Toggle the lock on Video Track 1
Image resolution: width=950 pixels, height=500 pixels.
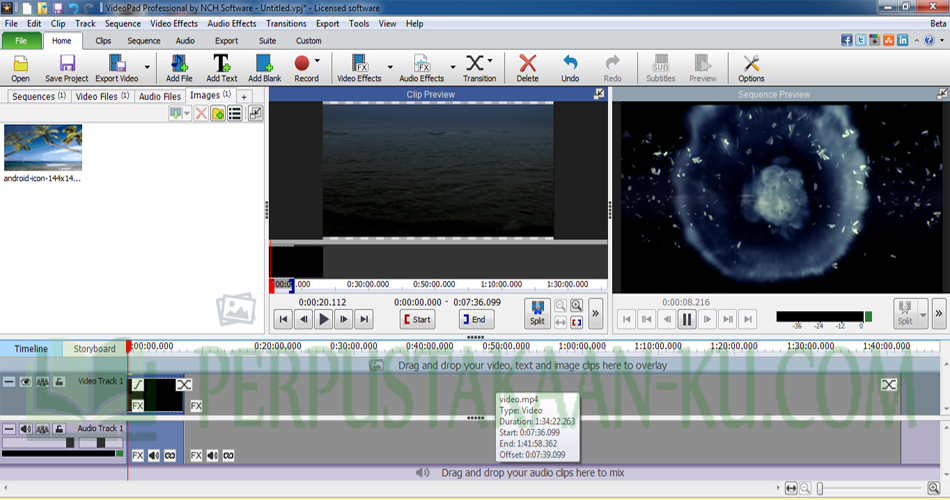(59, 382)
